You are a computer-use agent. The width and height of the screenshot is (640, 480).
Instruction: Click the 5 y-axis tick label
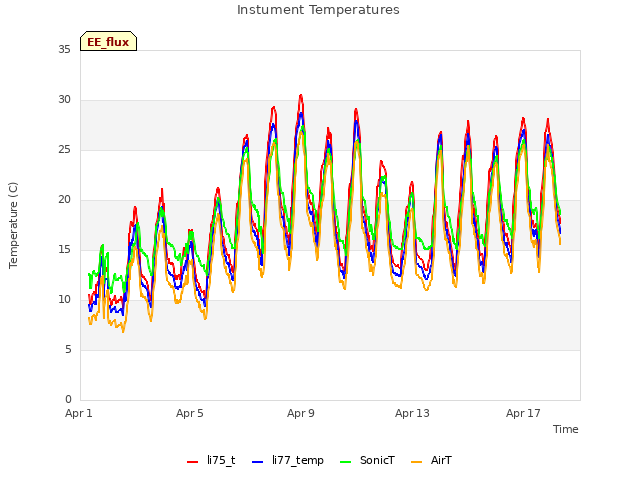(x=68, y=349)
